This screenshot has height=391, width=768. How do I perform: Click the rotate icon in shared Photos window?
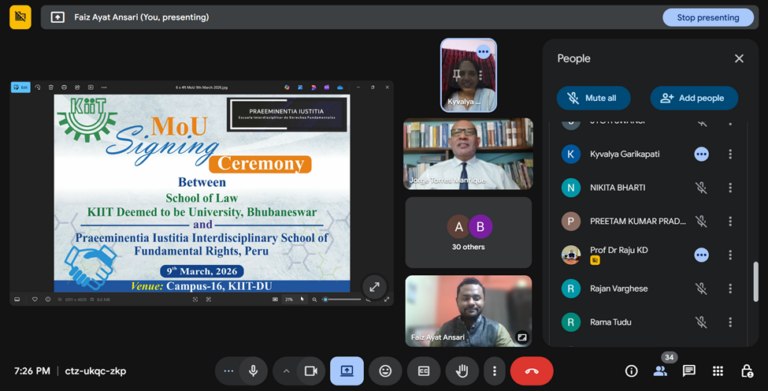38,87
